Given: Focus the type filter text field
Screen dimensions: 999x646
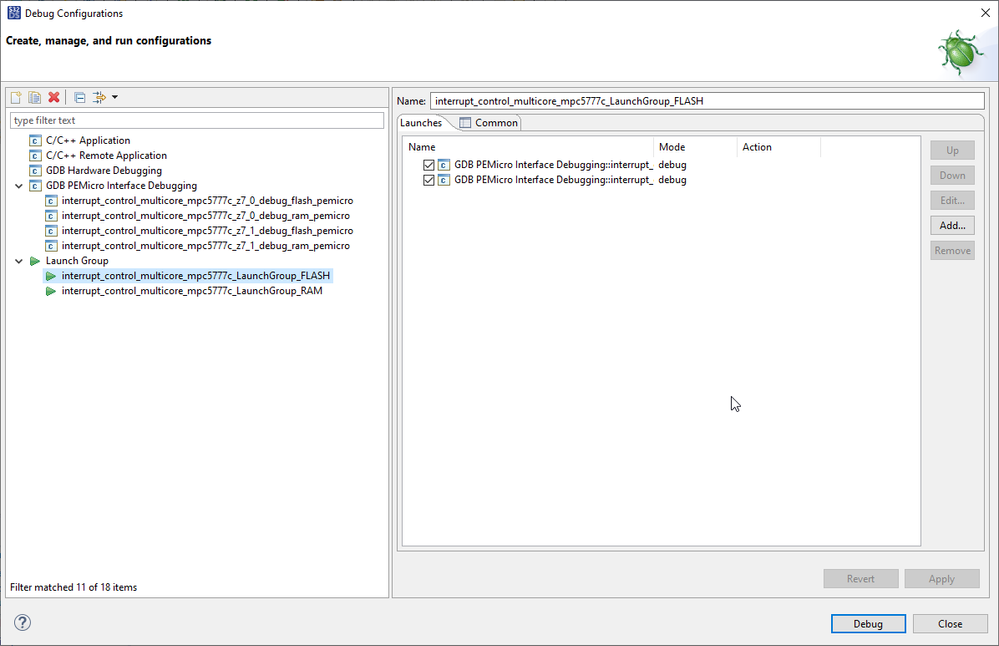Looking at the screenshot, I should point(197,120).
